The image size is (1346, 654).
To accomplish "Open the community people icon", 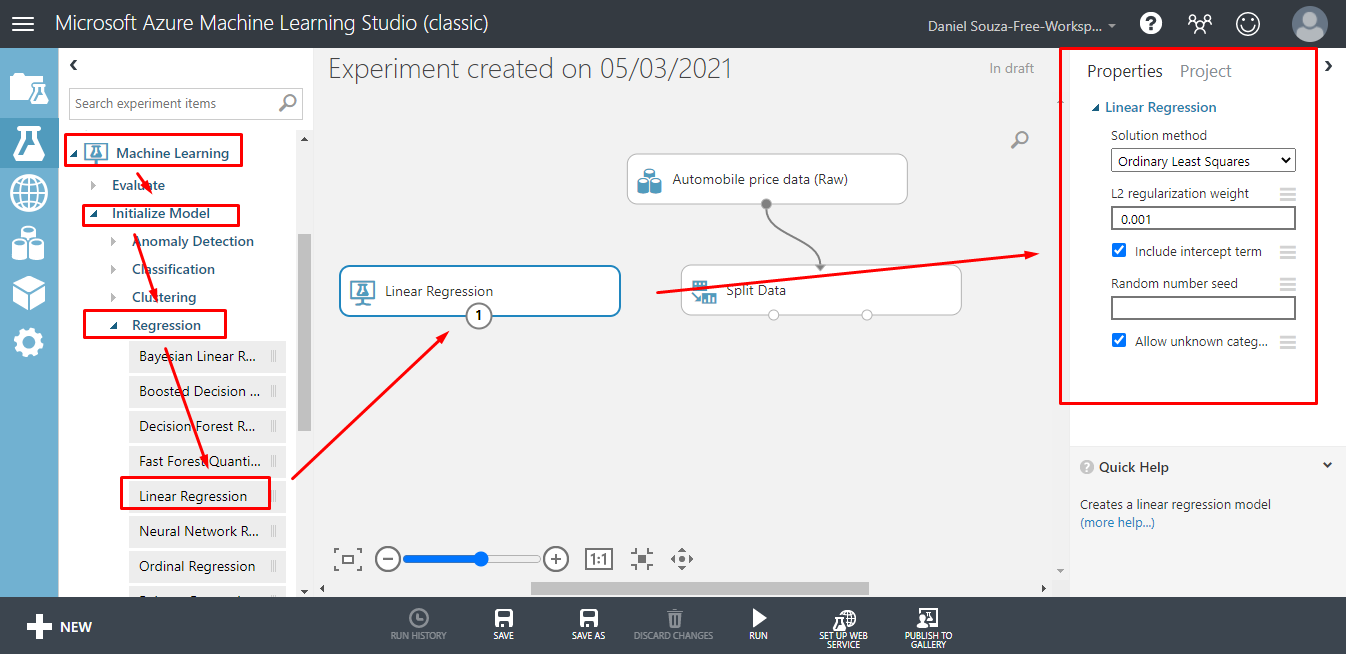I will click(x=1199, y=23).
